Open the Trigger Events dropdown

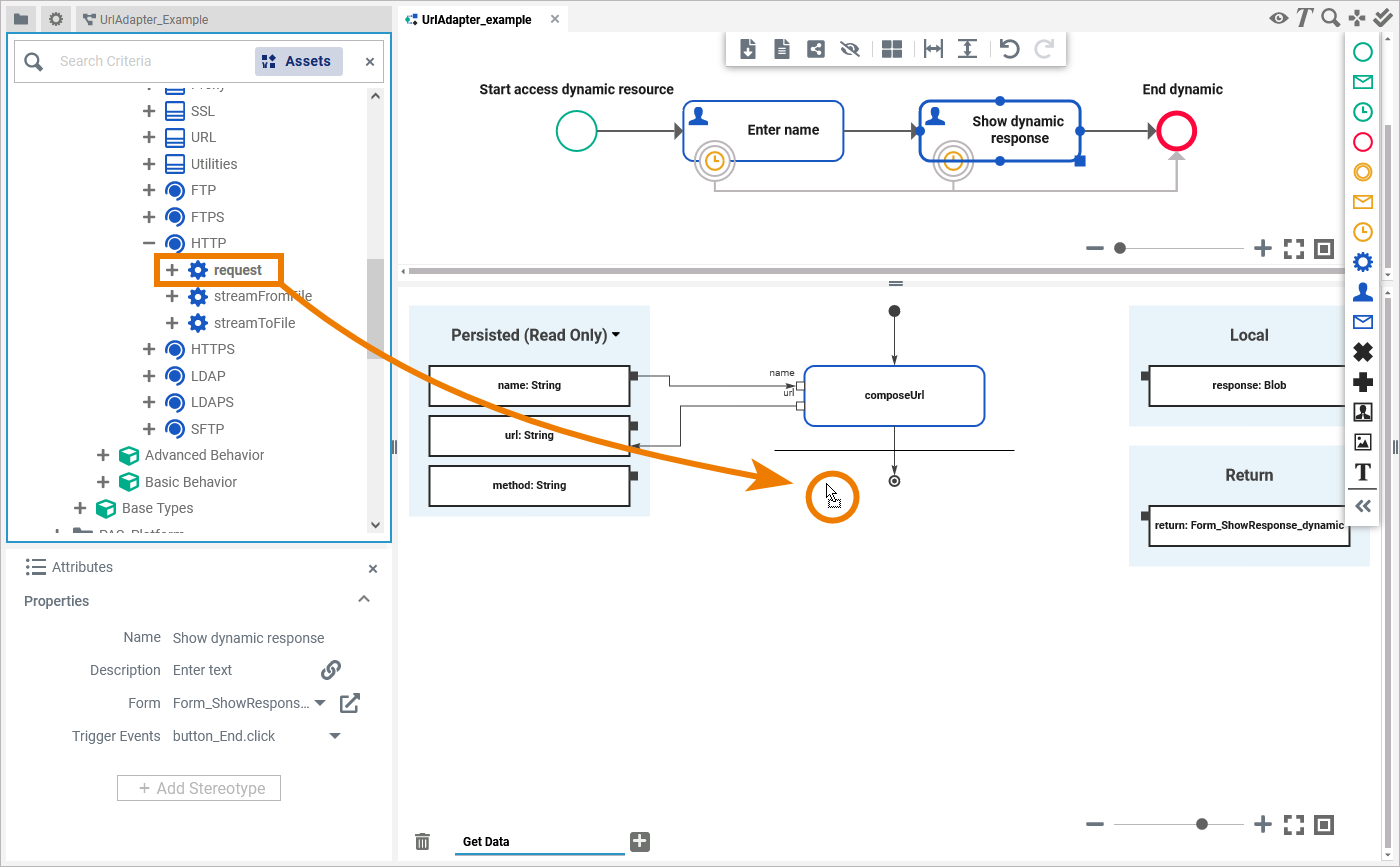335,736
